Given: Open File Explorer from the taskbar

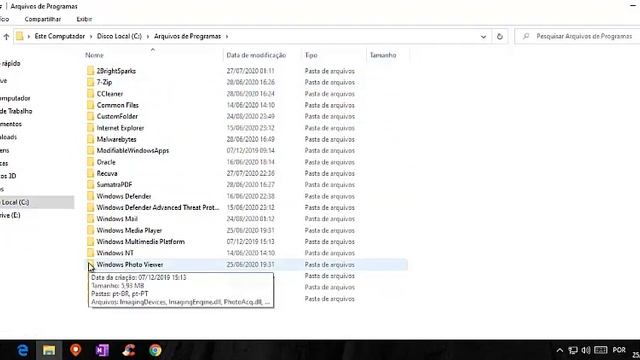Looking at the screenshot, I should click(49, 350).
